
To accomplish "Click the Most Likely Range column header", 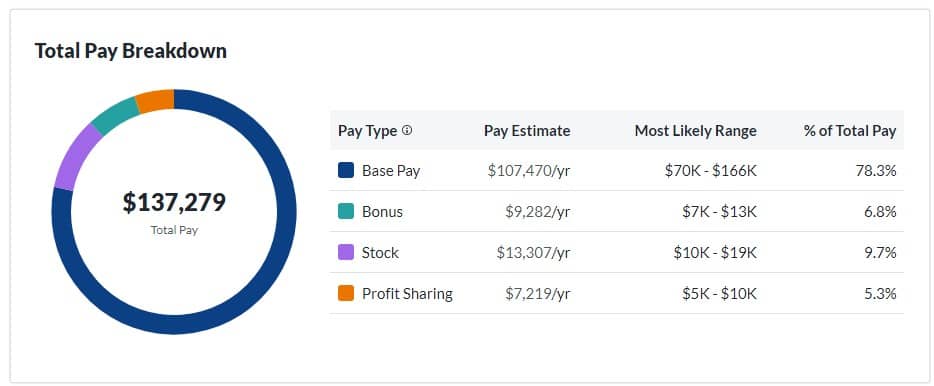I will pos(696,130).
